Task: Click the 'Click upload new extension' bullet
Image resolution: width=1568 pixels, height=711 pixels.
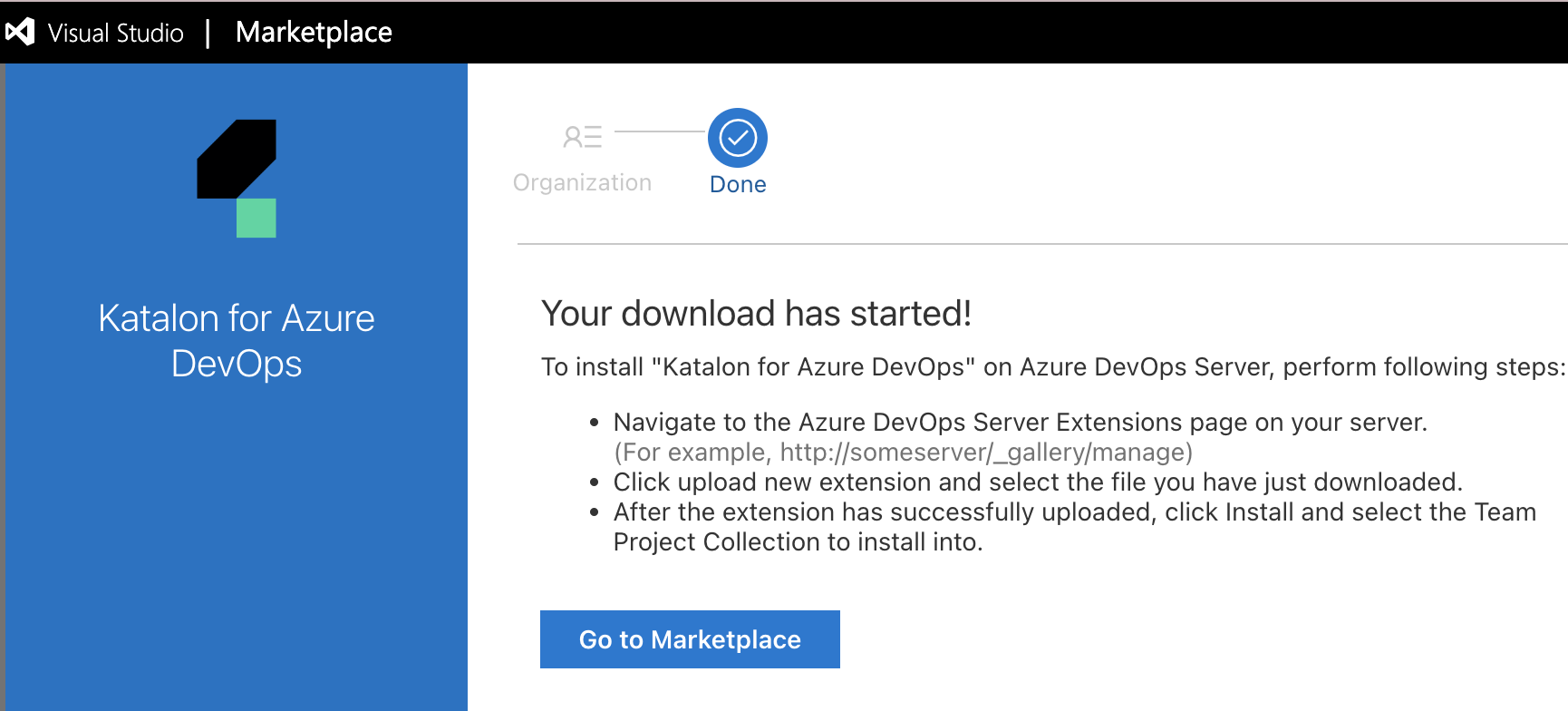Action: tap(1038, 482)
